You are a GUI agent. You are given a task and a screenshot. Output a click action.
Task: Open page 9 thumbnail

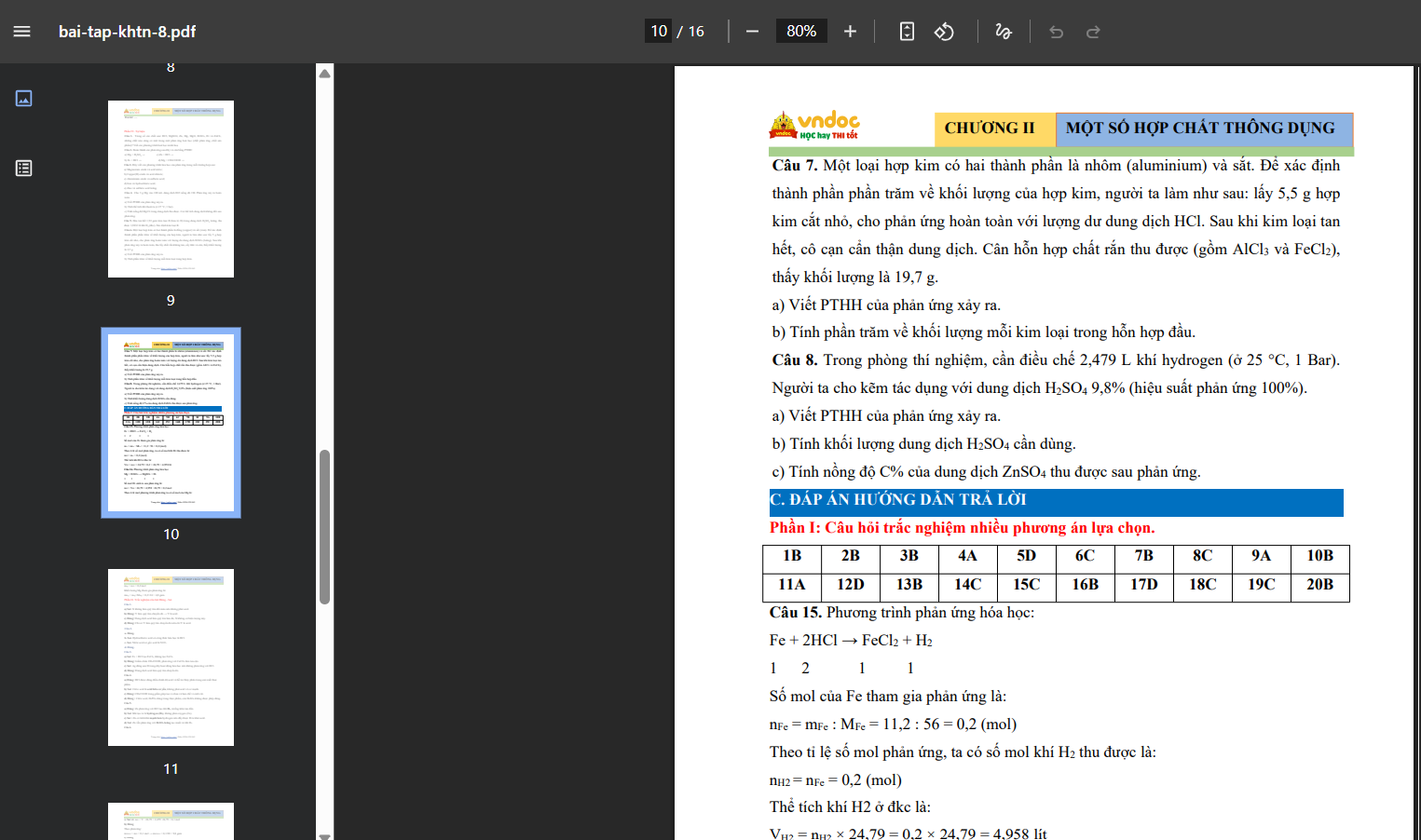click(x=171, y=189)
